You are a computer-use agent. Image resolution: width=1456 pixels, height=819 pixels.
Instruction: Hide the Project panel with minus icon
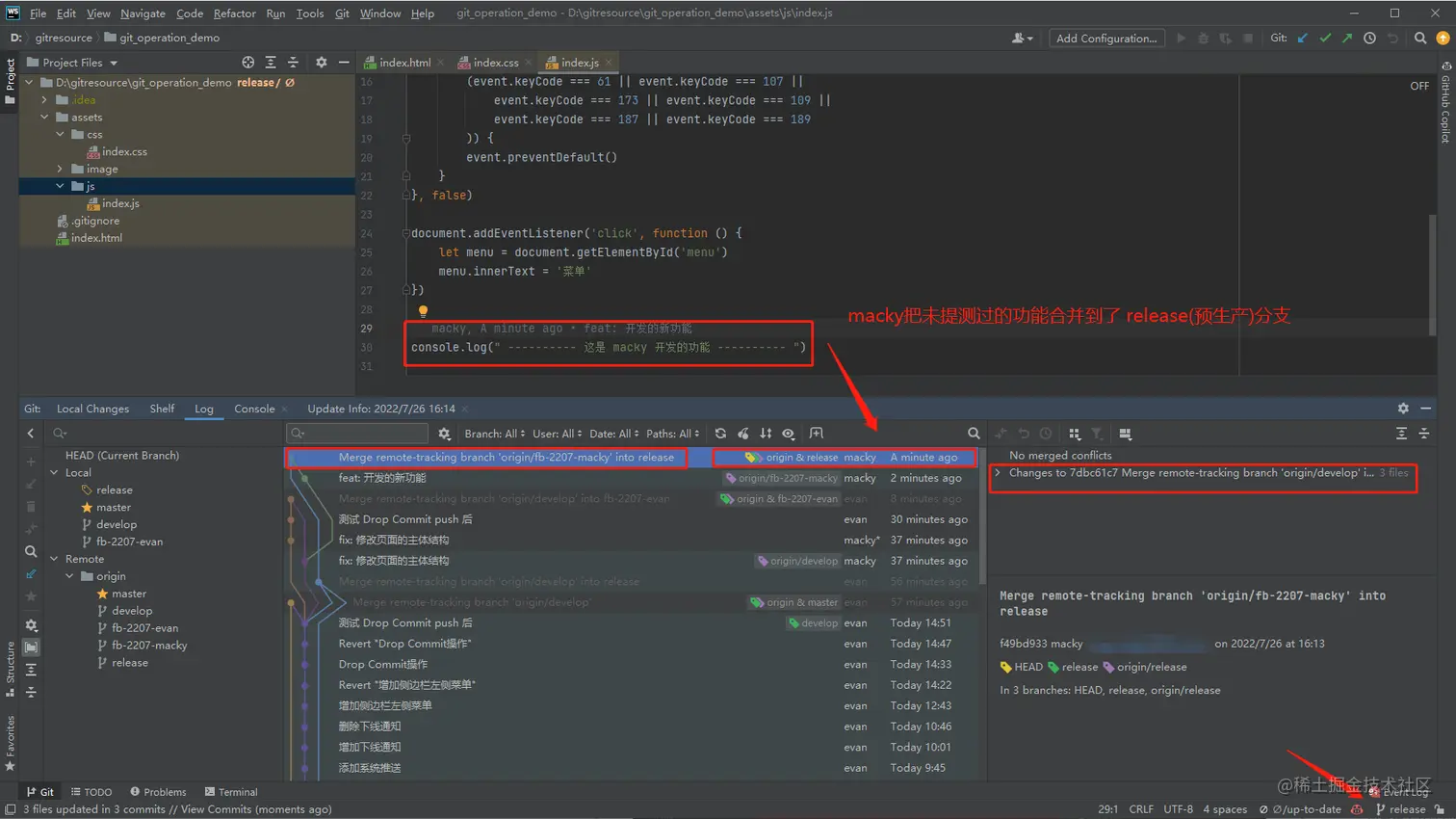344,63
